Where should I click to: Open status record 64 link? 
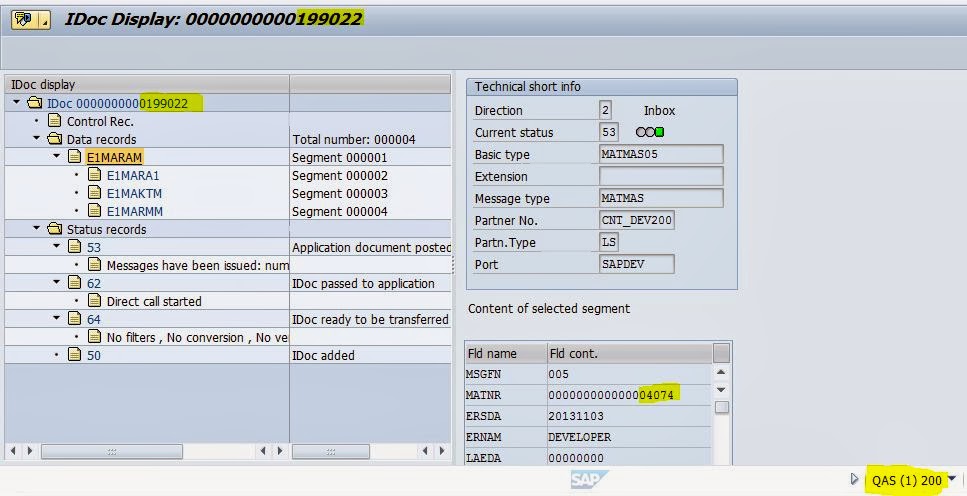(94, 319)
